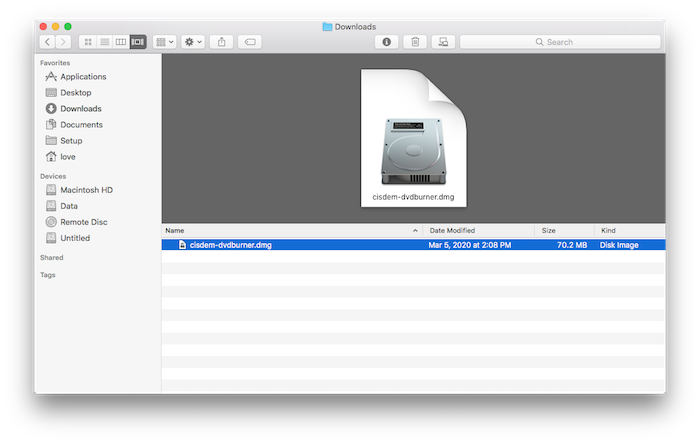Go back with the left arrow
This screenshot has height=443, width=700.
(x=48, y=42)
